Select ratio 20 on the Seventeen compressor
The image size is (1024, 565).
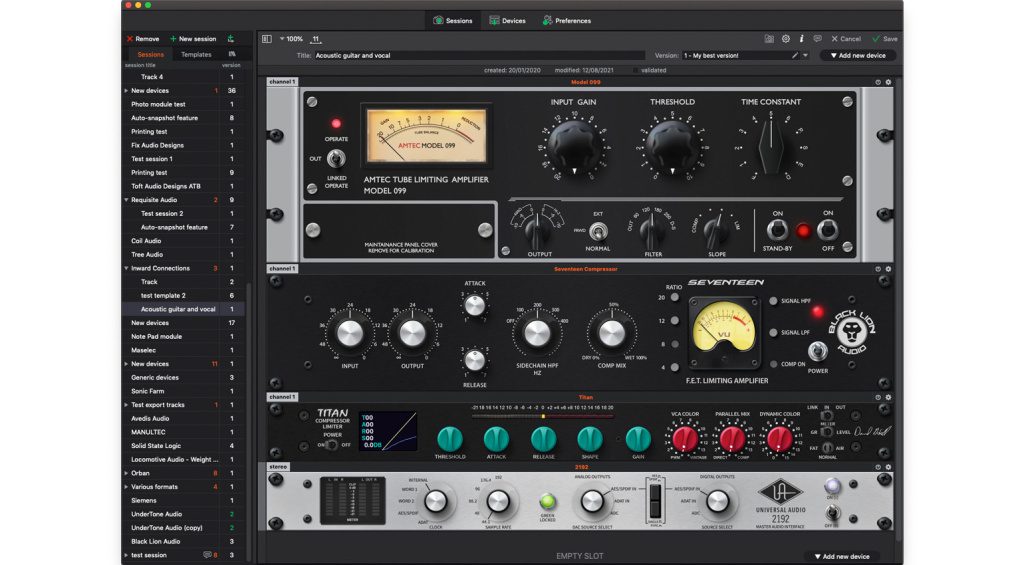[x=675, y=298]
